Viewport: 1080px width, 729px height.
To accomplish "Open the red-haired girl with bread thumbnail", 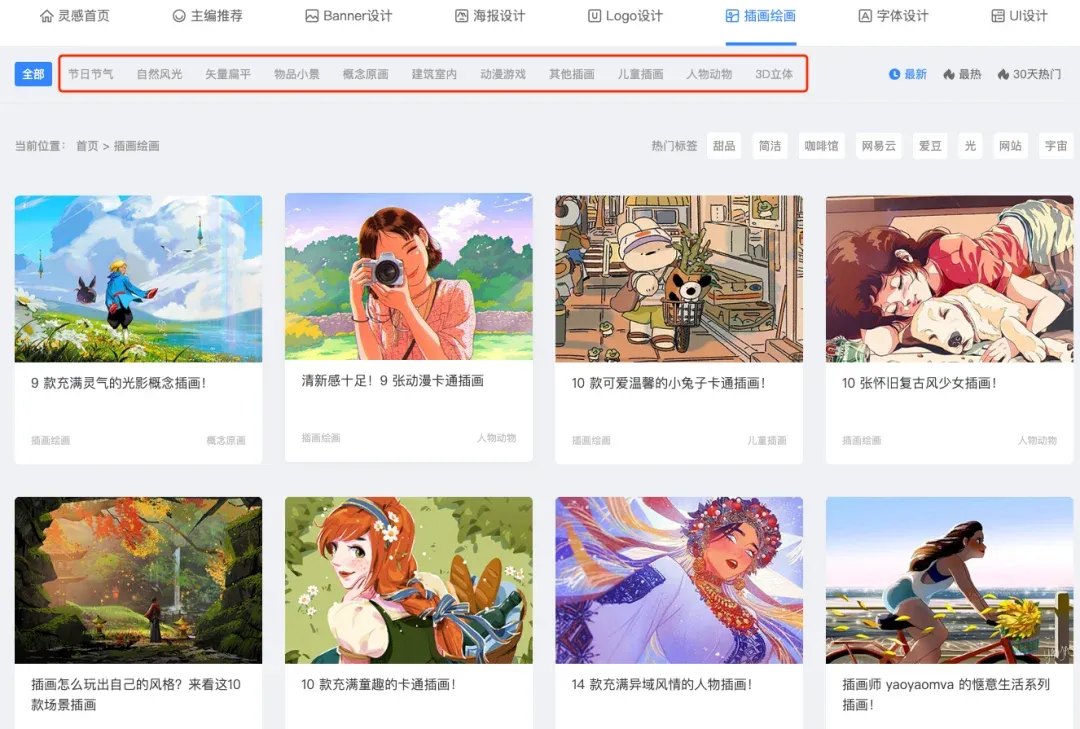I will point(408,580).
